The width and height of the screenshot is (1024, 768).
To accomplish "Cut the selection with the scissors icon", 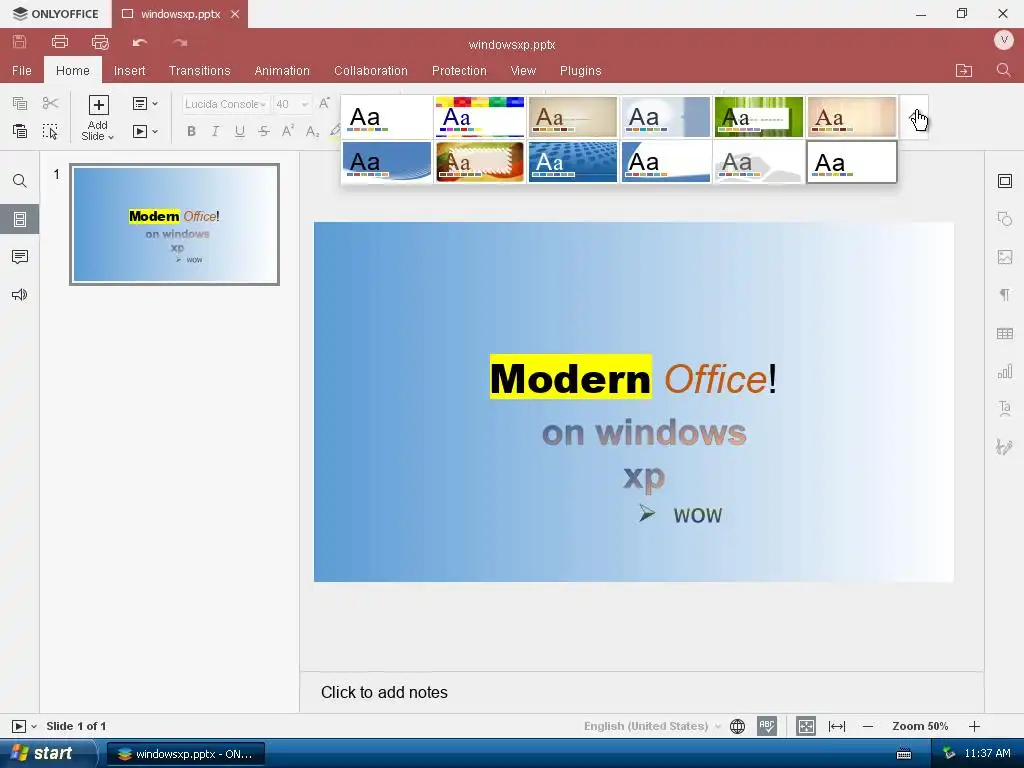I will pyautogui.click(x=50, y=103).
